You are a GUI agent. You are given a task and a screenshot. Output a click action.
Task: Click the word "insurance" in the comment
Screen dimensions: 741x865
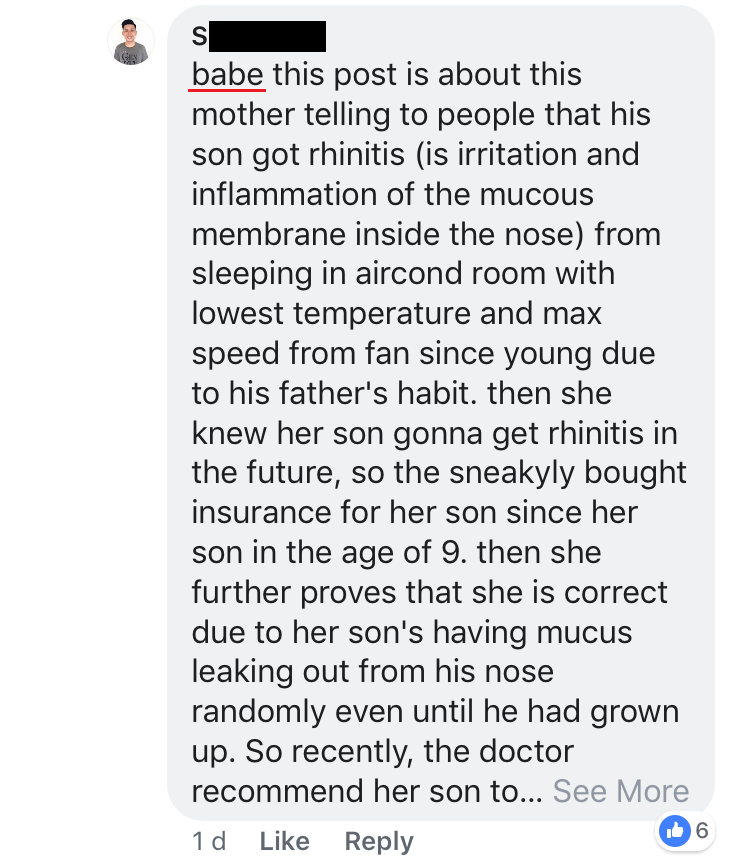click(x=261, y=512)
